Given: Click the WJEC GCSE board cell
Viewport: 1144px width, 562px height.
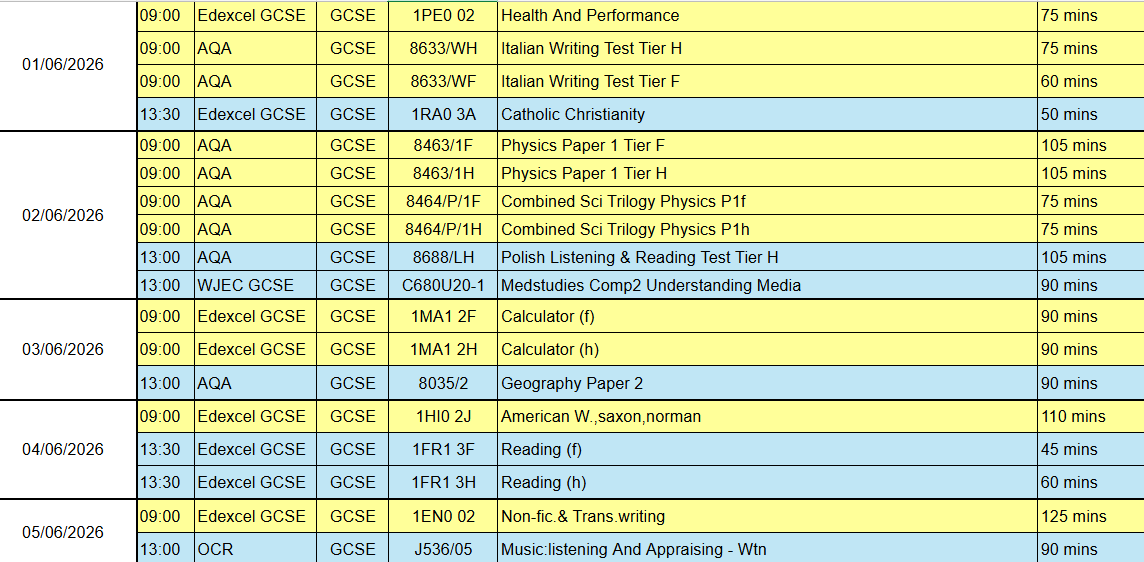Looking at the screenshot, I should click(255, 285).
